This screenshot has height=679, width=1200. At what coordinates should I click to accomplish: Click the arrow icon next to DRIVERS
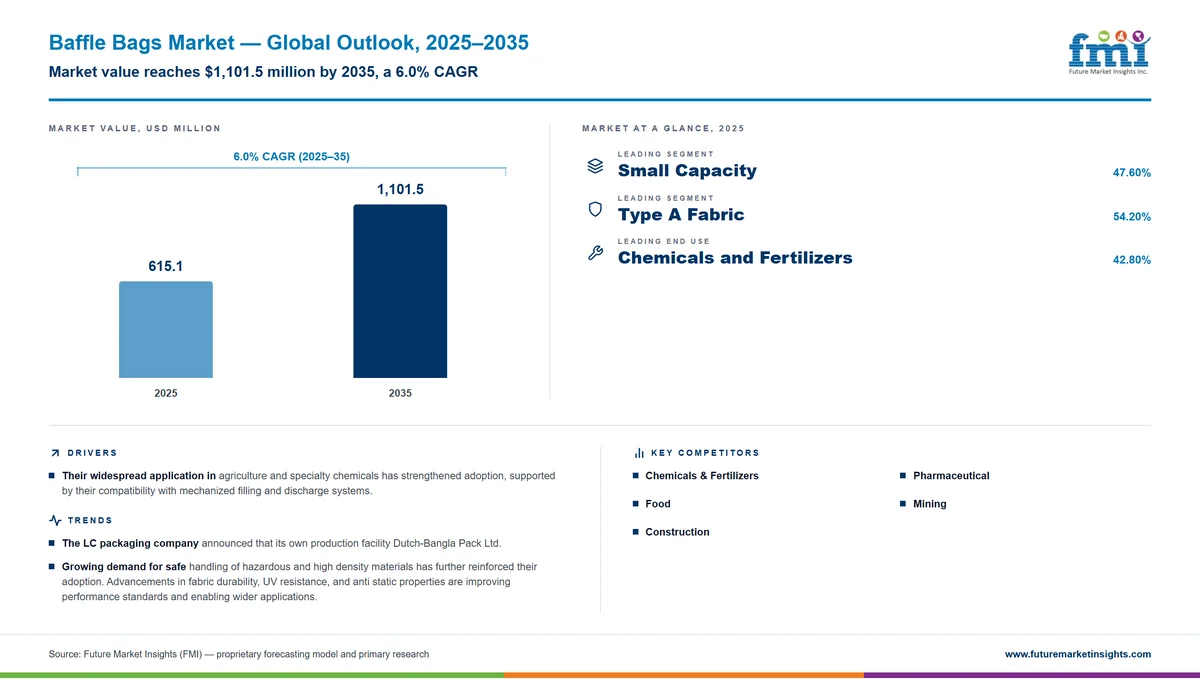[54, 454]
